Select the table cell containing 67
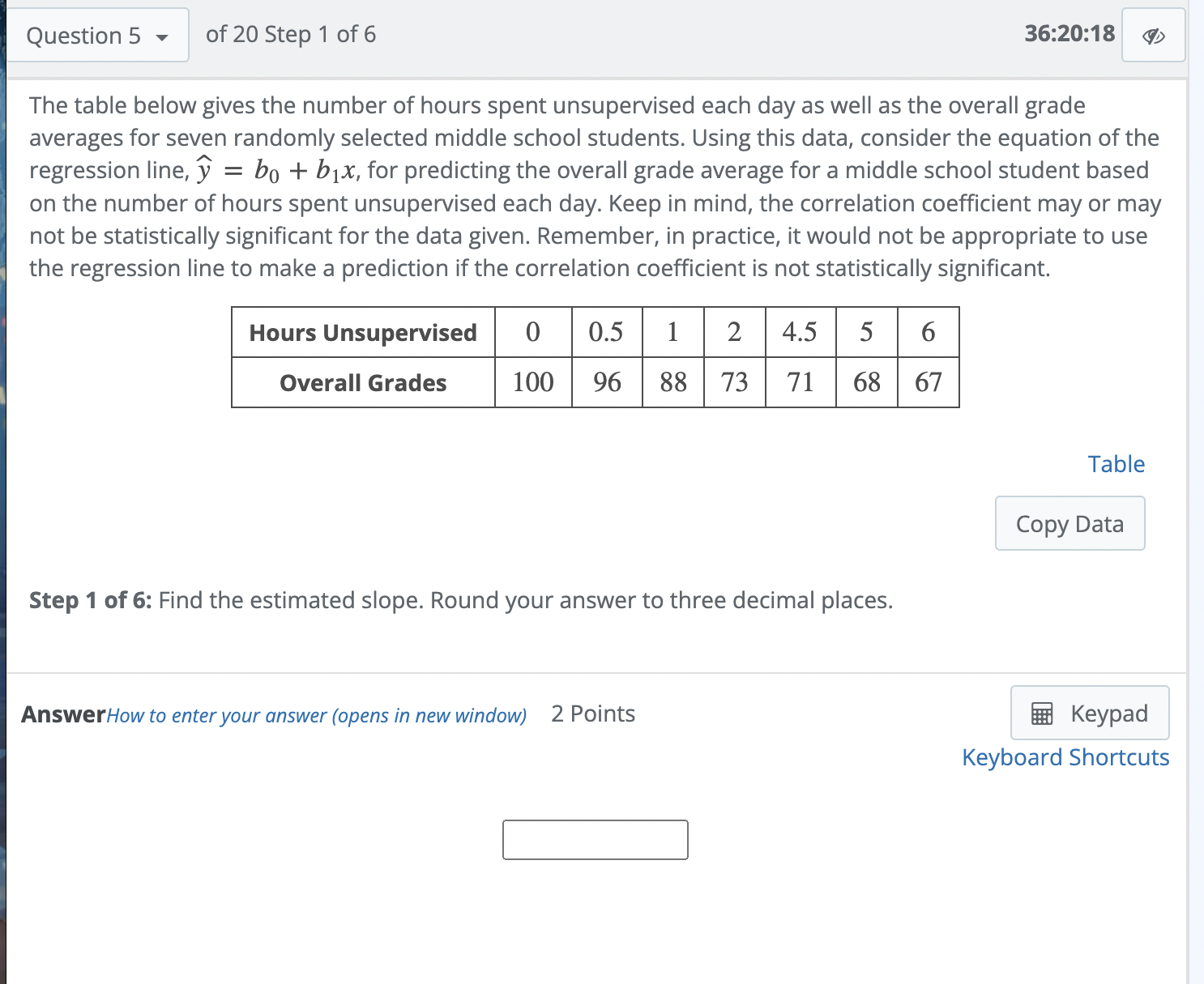 pos(929,382)
